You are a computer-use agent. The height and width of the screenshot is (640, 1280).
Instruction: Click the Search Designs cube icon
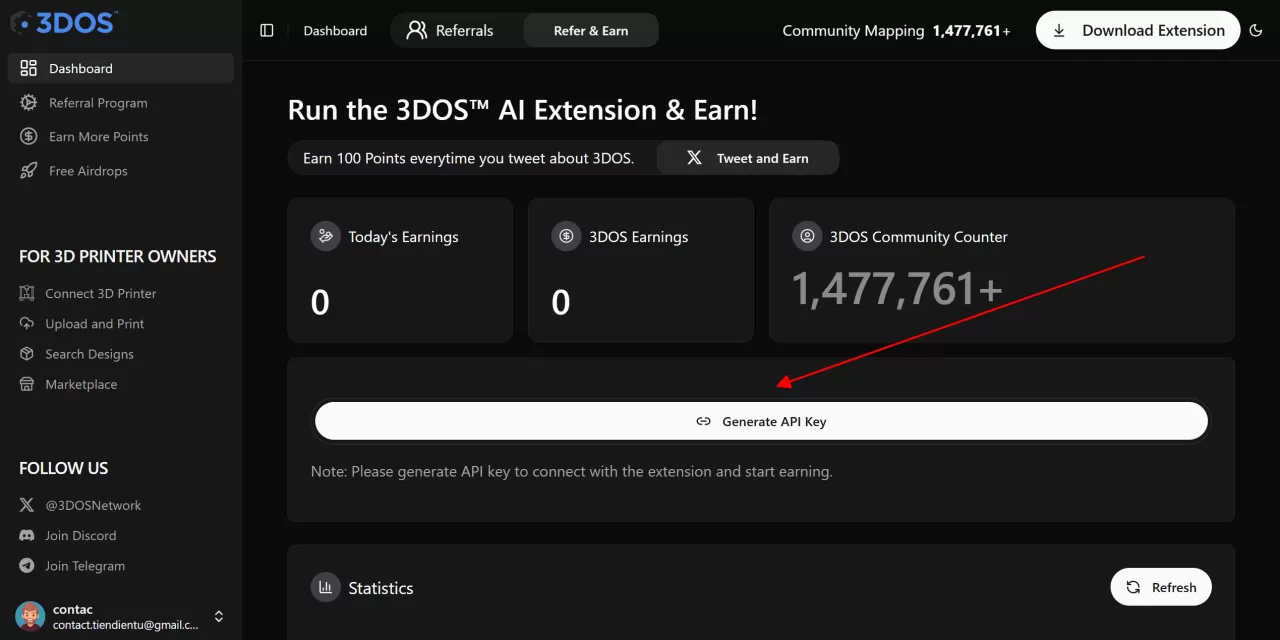pyautogui.click(x=27, y=353)
